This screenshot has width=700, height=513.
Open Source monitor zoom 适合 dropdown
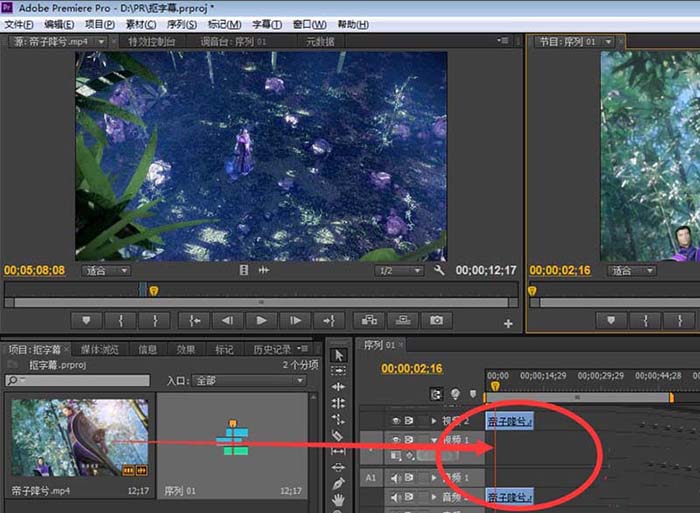coord(106,271)
